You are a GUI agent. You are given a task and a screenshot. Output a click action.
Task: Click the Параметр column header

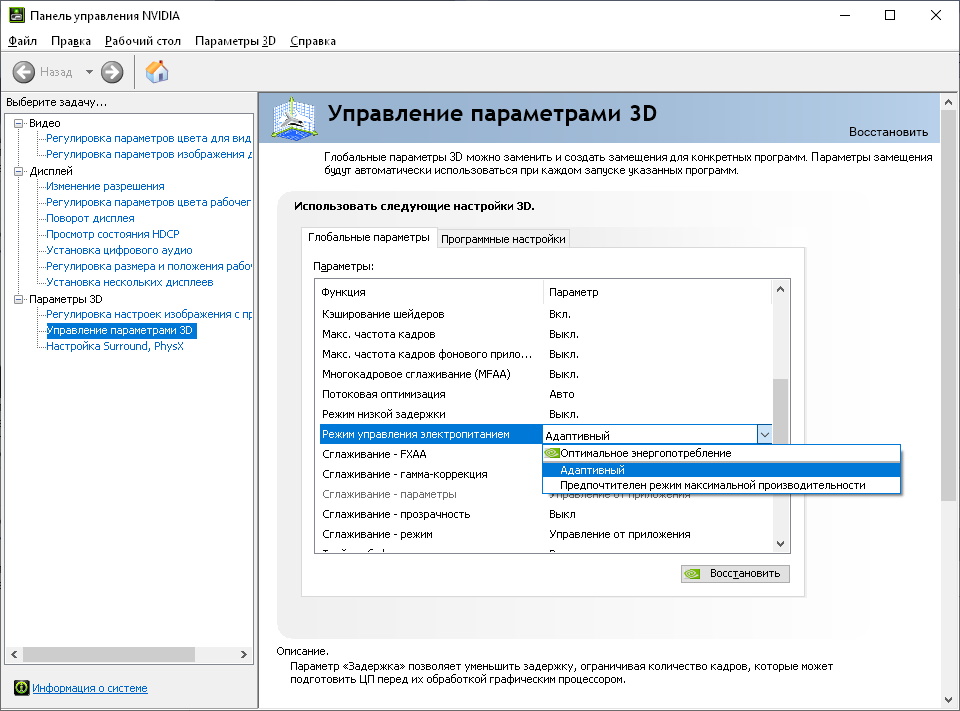point(658,292)
